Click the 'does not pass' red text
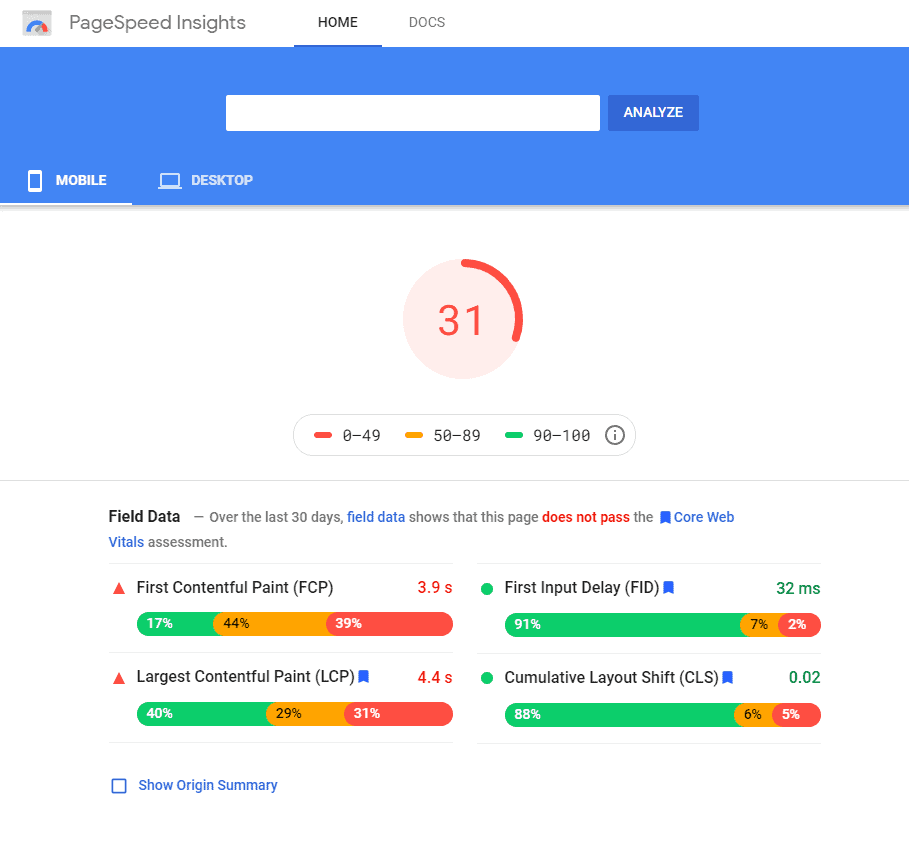Image resolution: width=909 pixels, height=845 pixels. 586,517
